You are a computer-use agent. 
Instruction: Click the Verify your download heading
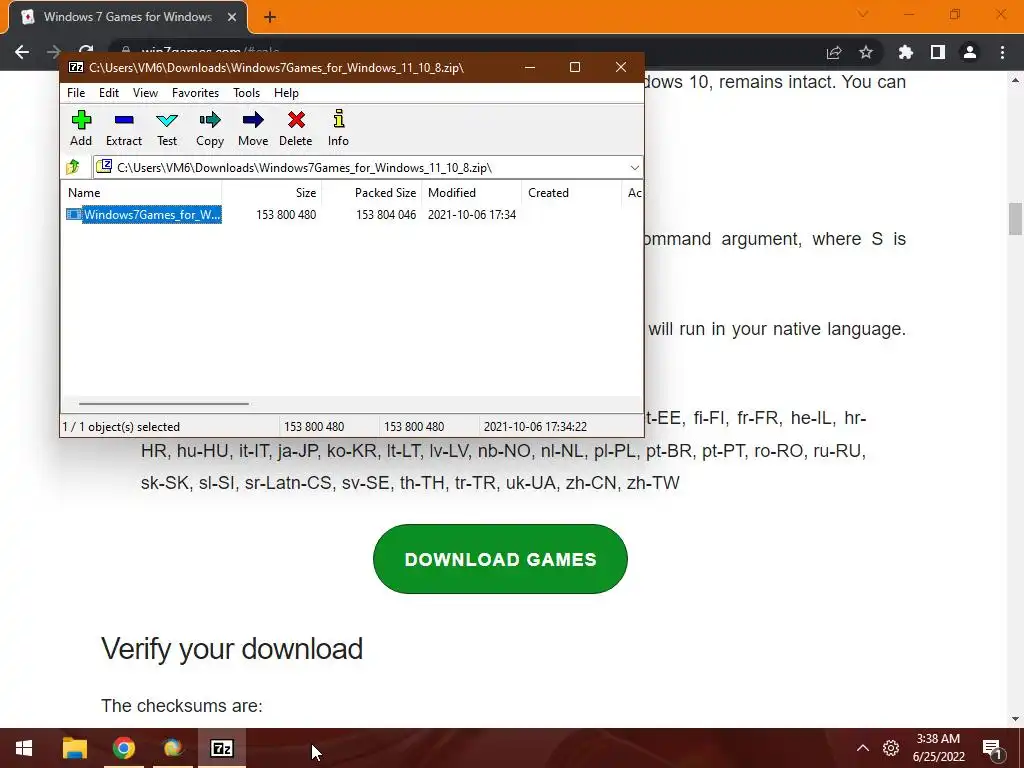tap(232, 648)
